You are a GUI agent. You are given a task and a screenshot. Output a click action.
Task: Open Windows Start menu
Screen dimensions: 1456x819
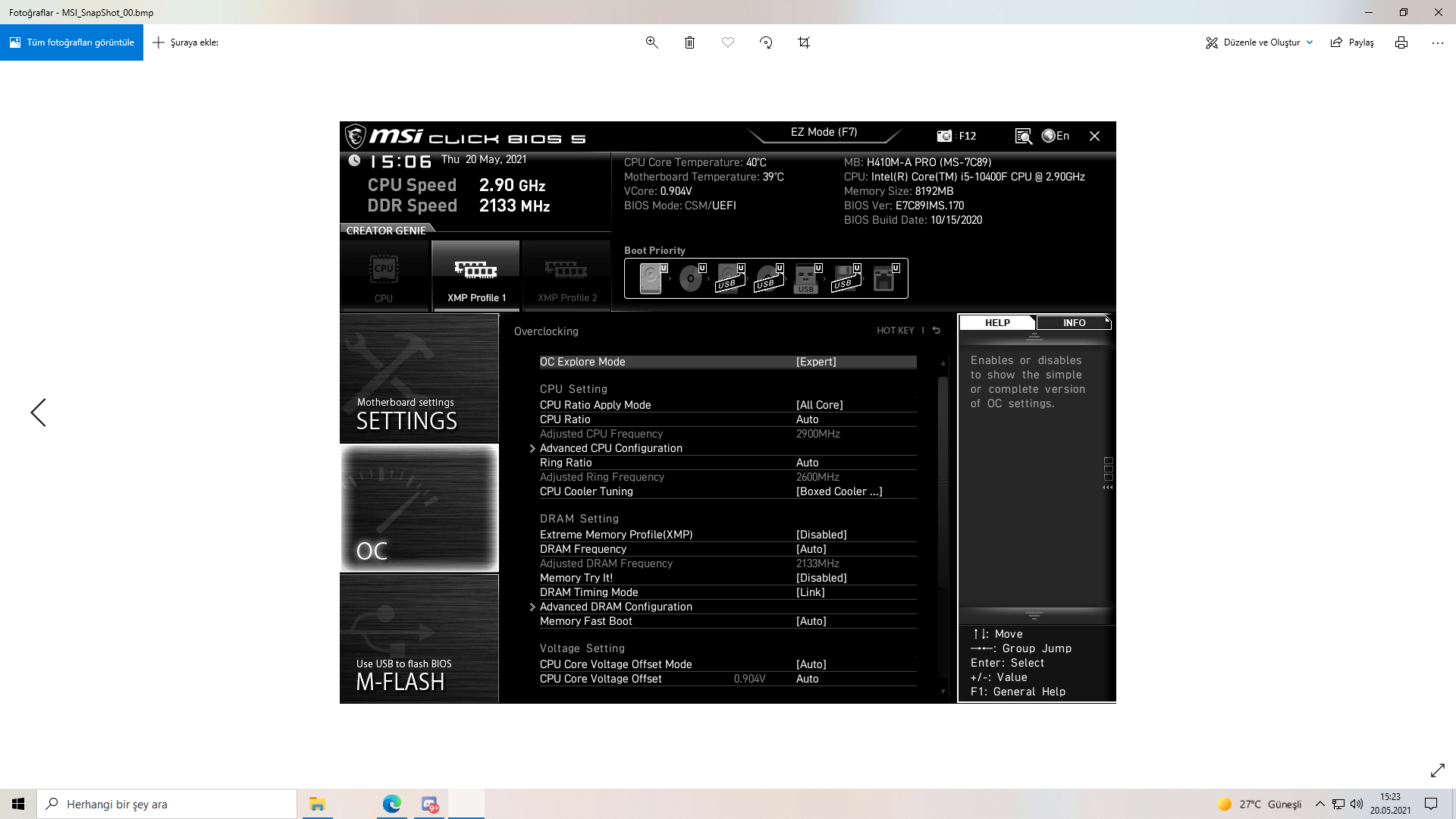coord(18,804)
